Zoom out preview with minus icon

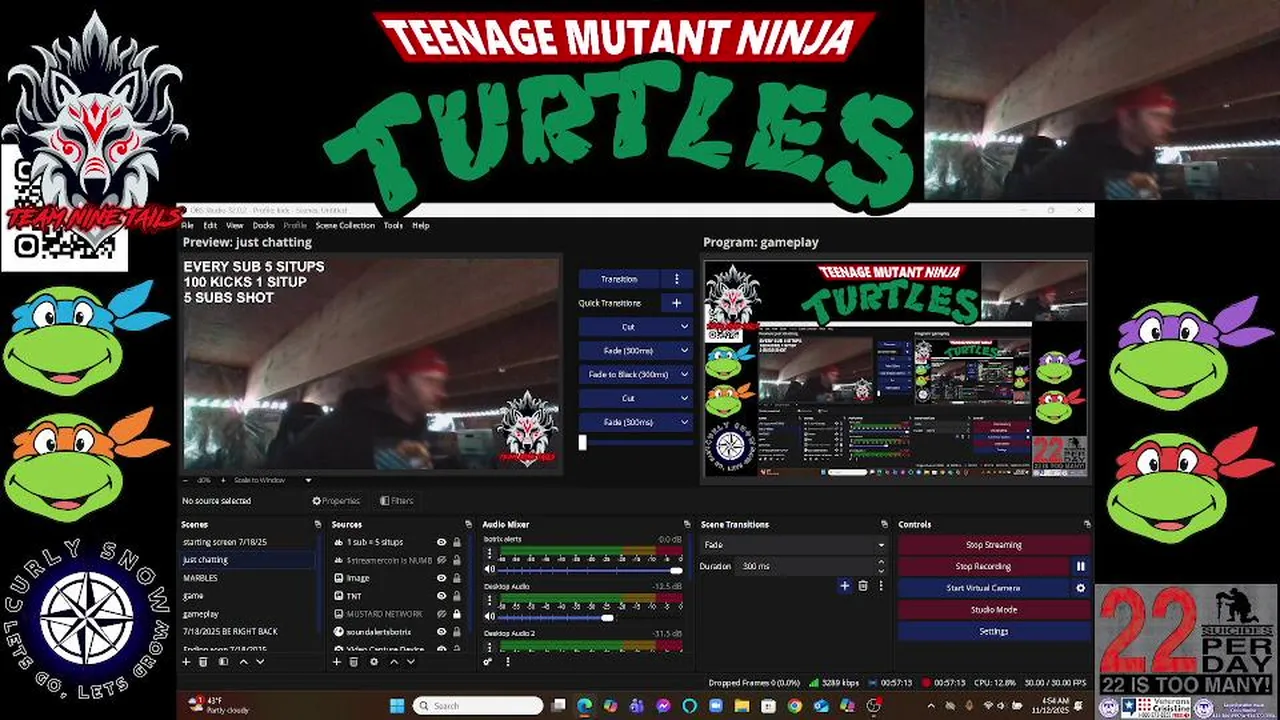click(x=187, y=480)
